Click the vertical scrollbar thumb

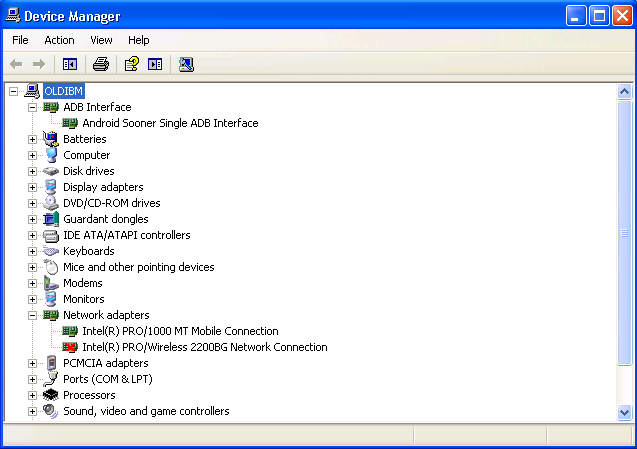624,233
